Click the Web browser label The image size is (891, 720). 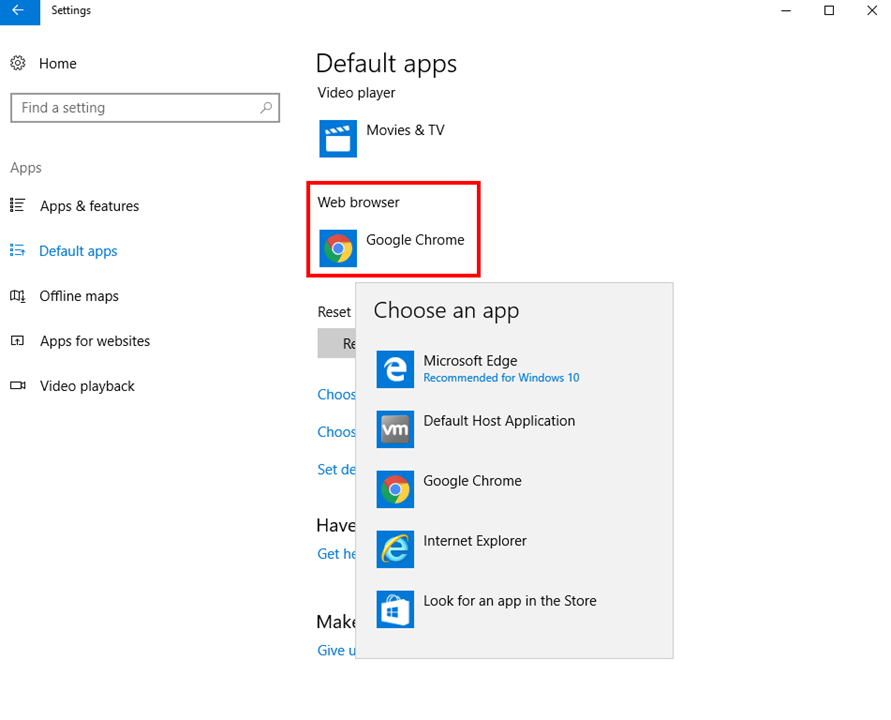point(359,202)
